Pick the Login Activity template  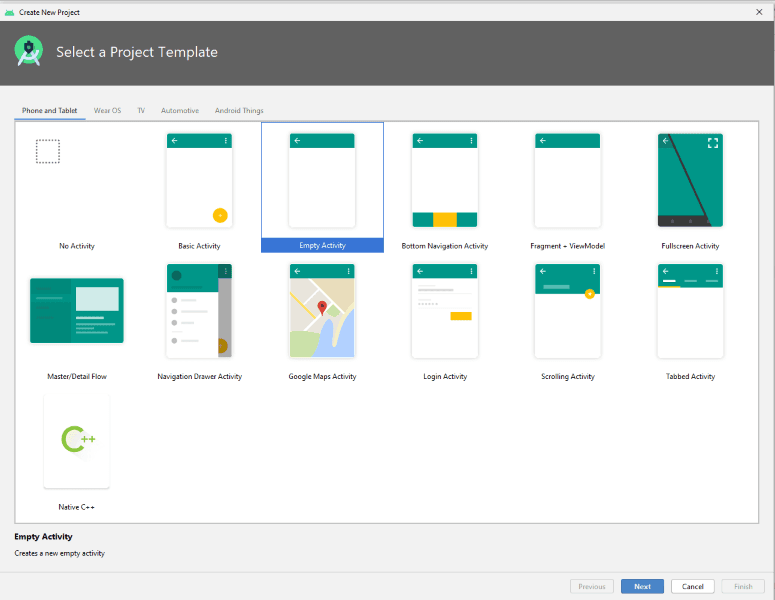[444, 311]
